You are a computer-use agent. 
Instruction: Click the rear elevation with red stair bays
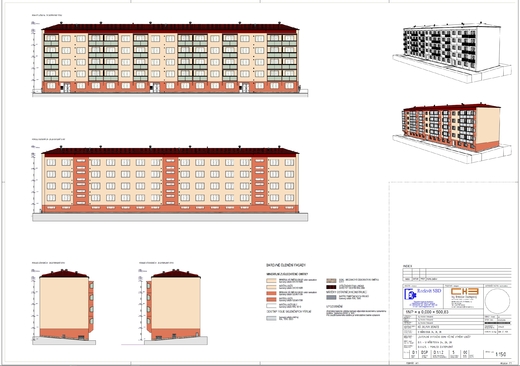pyautogui.click(x=170, y=183)
